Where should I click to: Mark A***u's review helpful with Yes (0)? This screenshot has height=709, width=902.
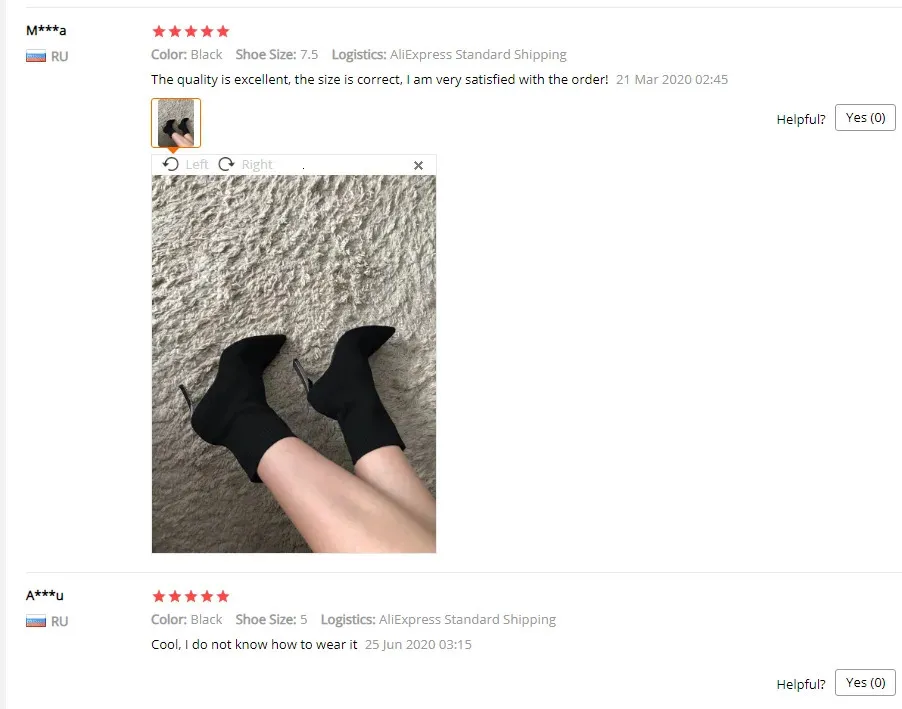point(865,683)
